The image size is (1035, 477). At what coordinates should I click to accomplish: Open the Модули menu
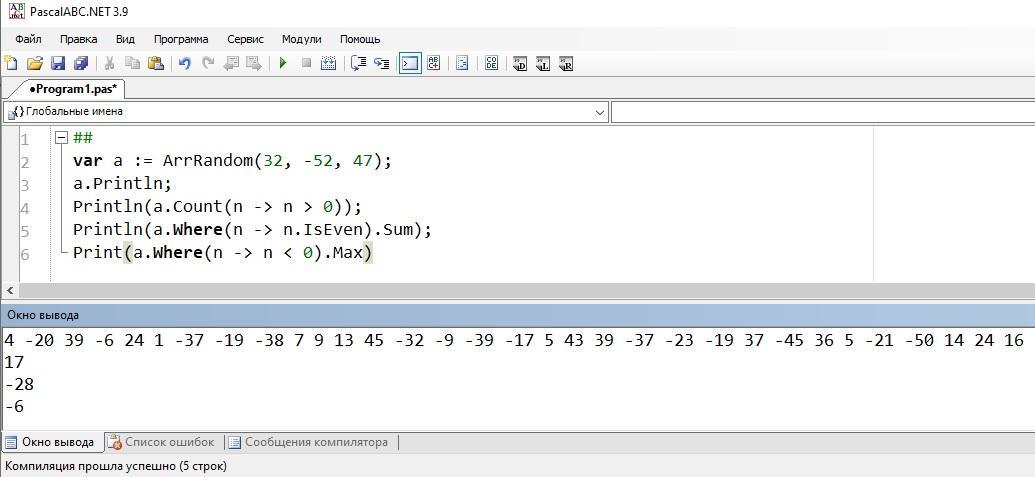302,39
